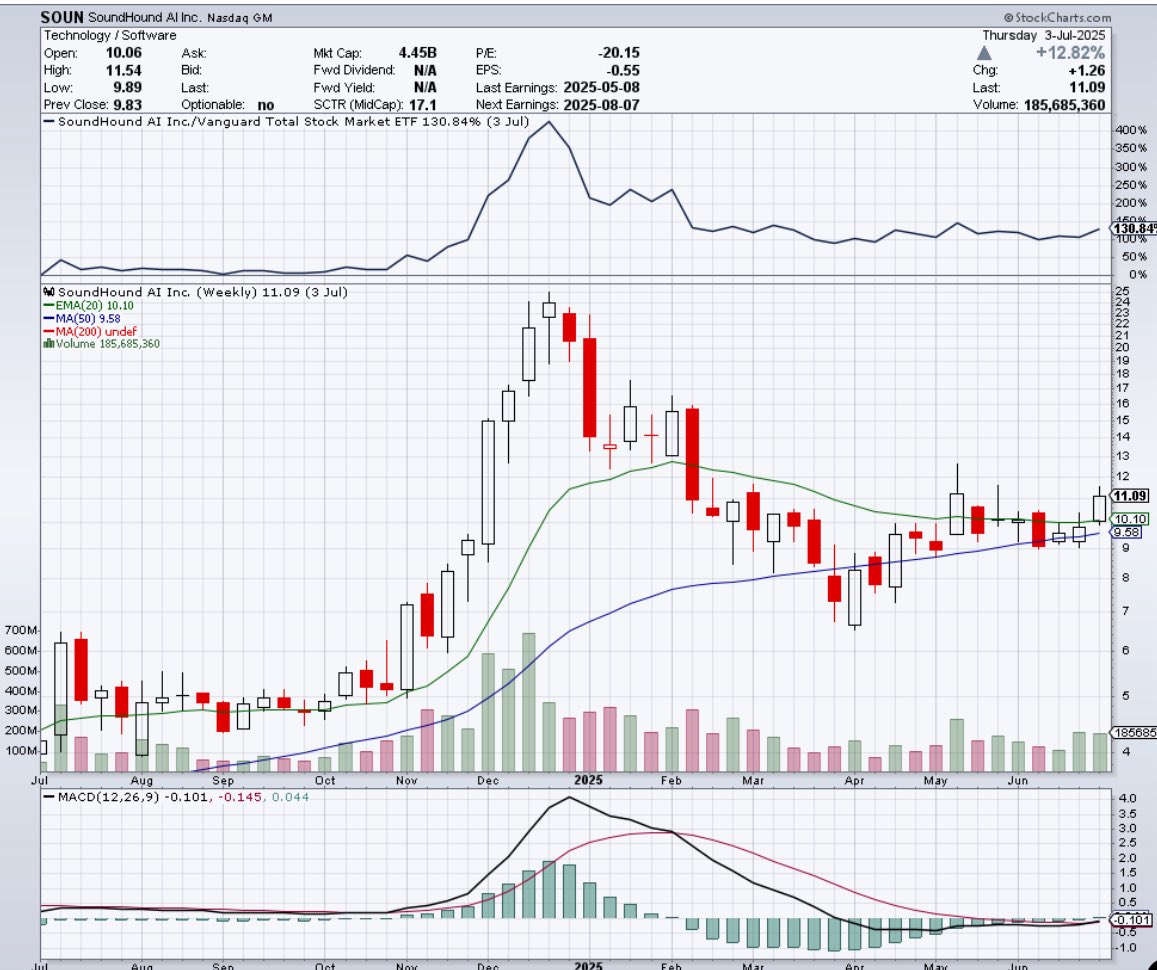The height and width of the screenshot is (970, 1157).
Task: Click the volume bars legend icon
Action: 49,344
